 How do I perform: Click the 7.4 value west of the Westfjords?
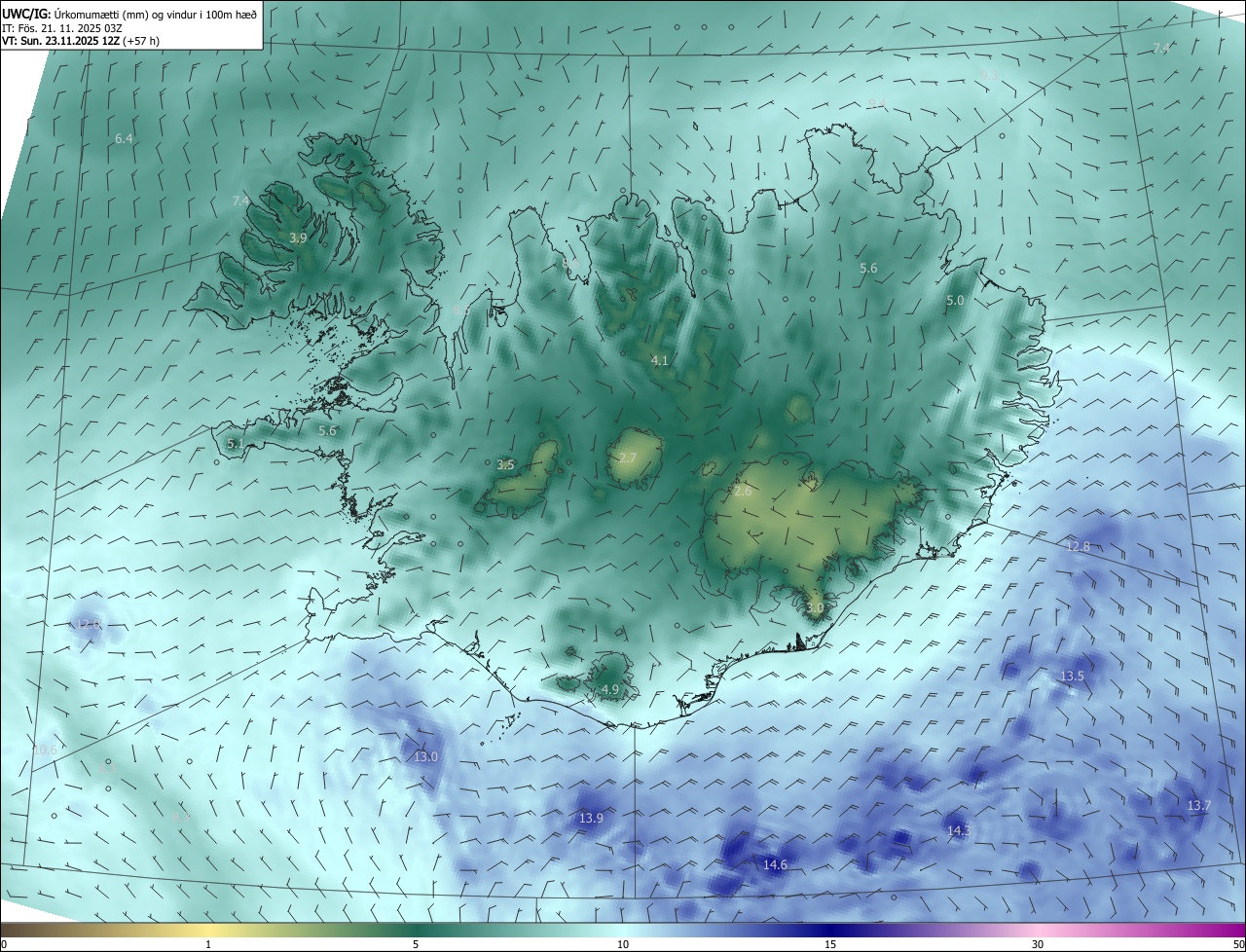(240, 201)
